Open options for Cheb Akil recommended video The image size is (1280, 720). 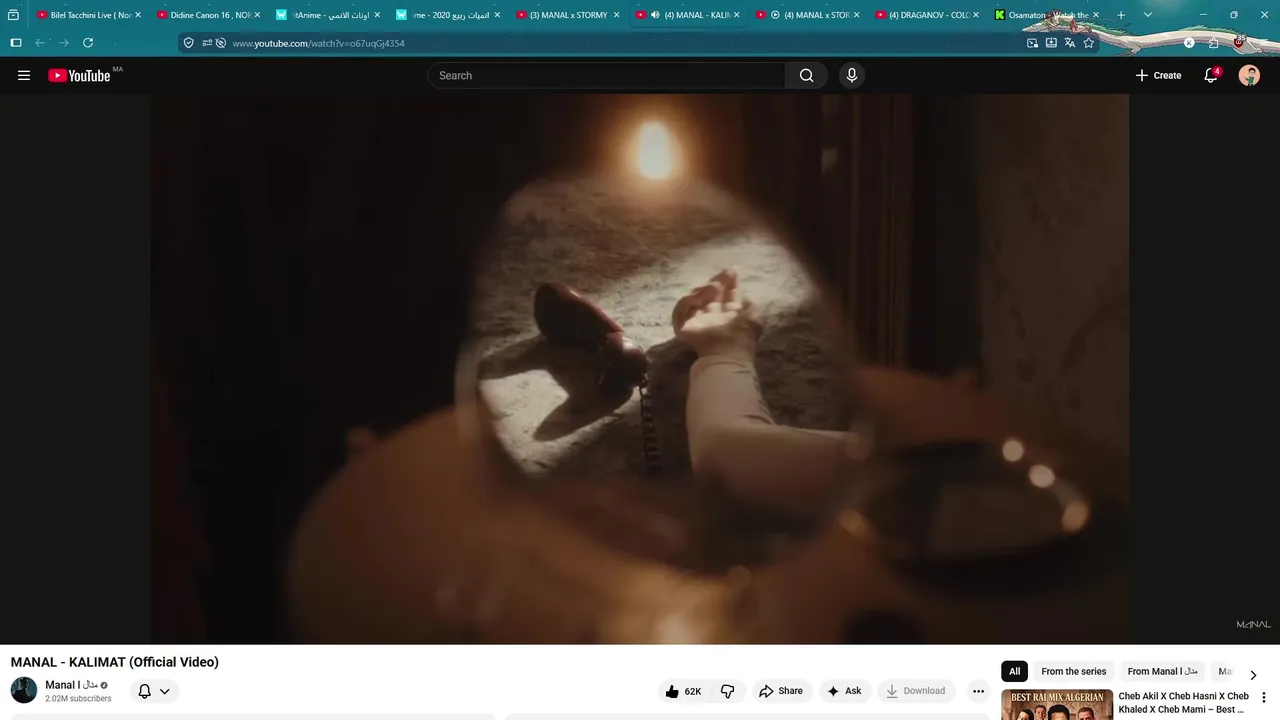pos(1263,698)
